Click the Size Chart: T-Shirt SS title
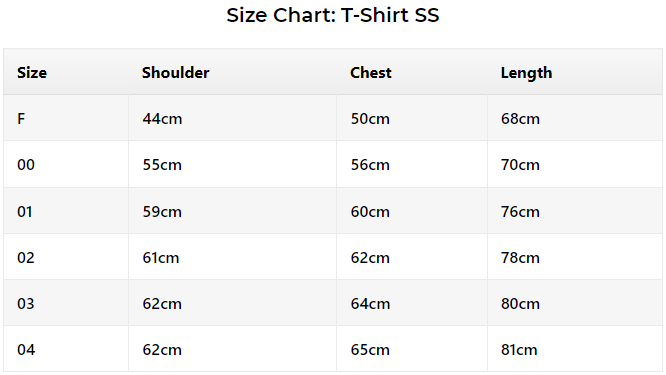The width and height of the screenshot is (666, 375). click(x=333, y=15)
